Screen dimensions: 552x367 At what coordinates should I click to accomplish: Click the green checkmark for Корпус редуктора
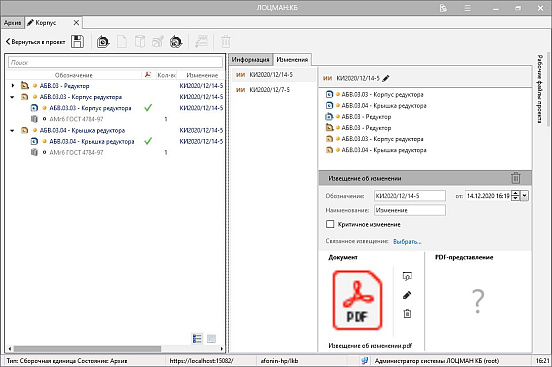coord(148,108)
